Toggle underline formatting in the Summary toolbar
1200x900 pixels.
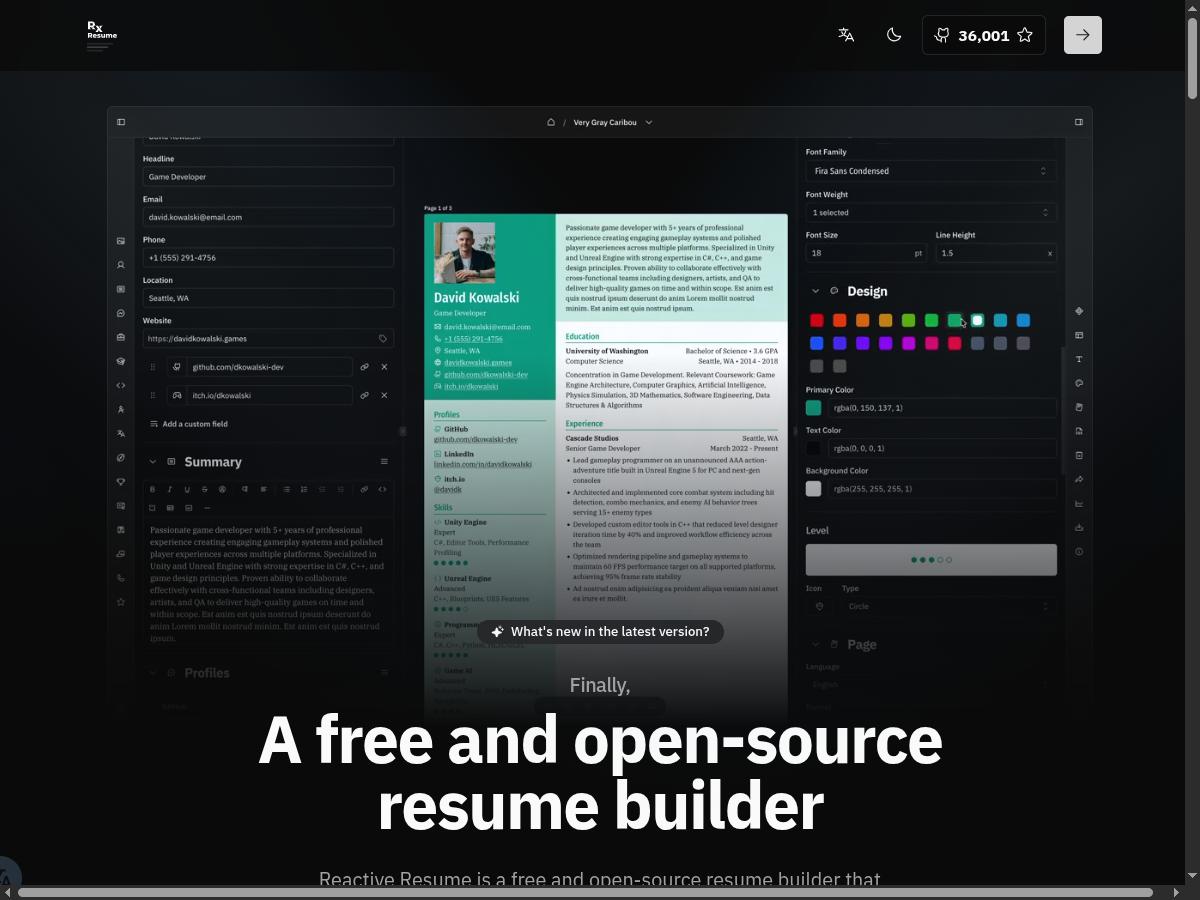pyautogui.click(x=186, y=490)
